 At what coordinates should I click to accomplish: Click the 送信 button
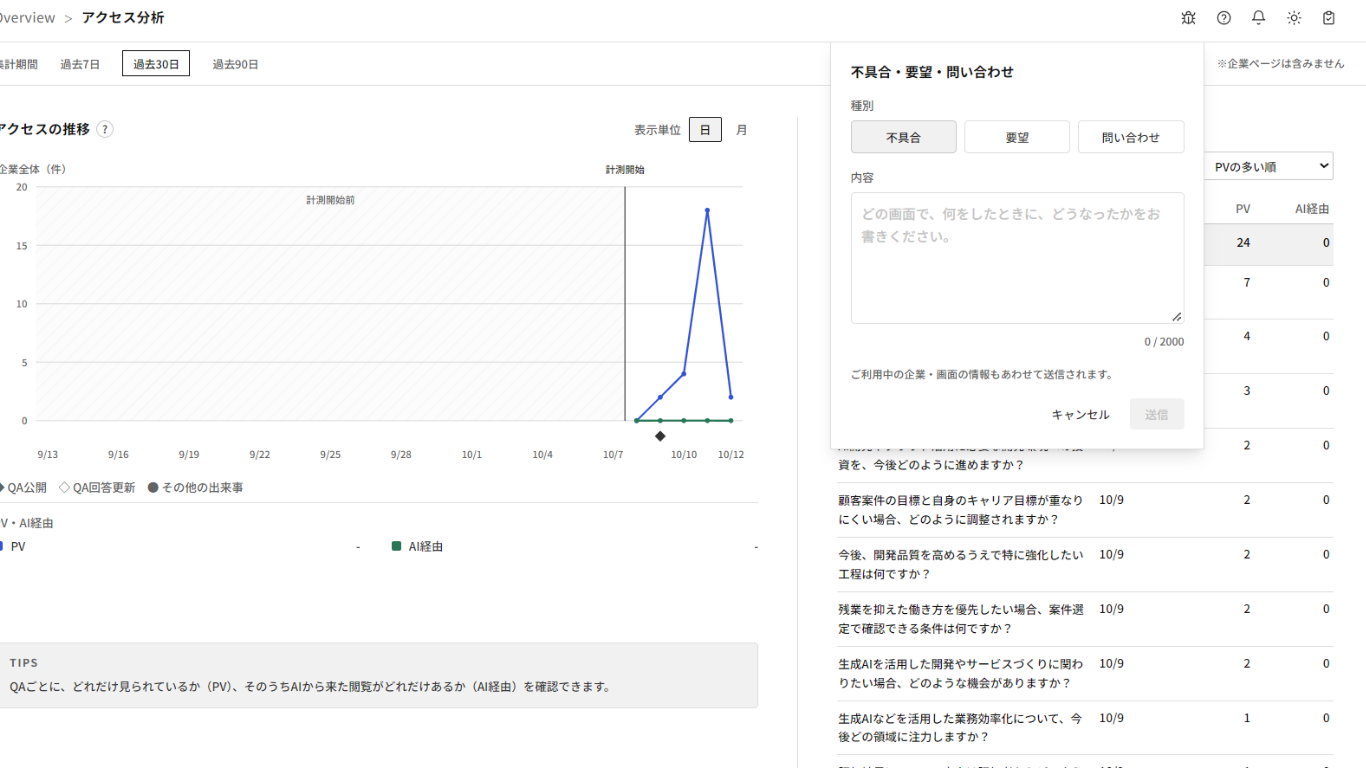point(1157,414)
